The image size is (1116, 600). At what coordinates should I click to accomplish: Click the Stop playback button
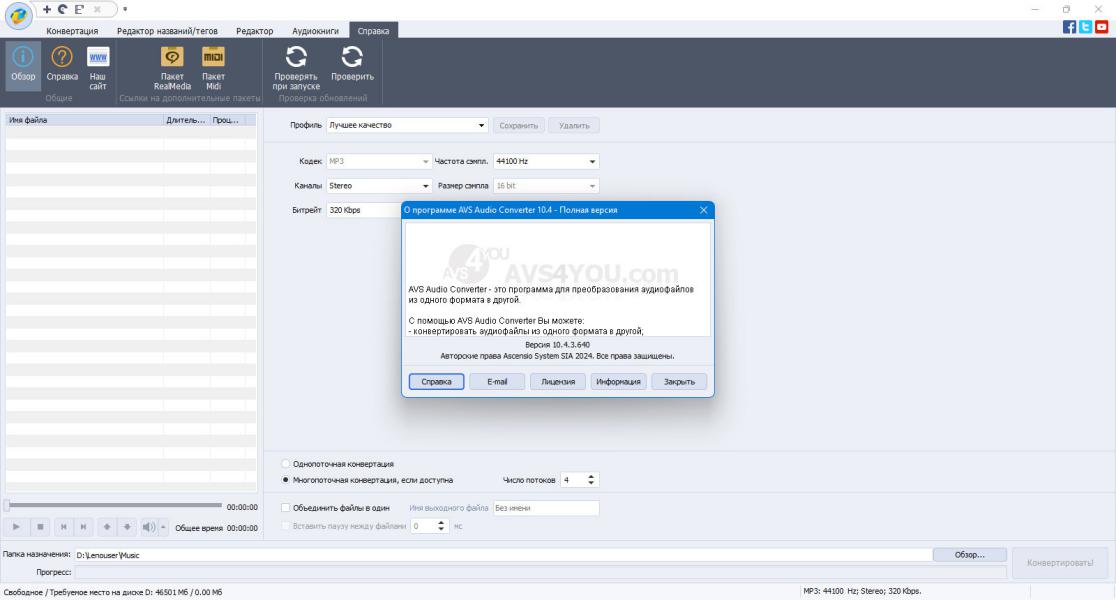click(x=41, y=527)
